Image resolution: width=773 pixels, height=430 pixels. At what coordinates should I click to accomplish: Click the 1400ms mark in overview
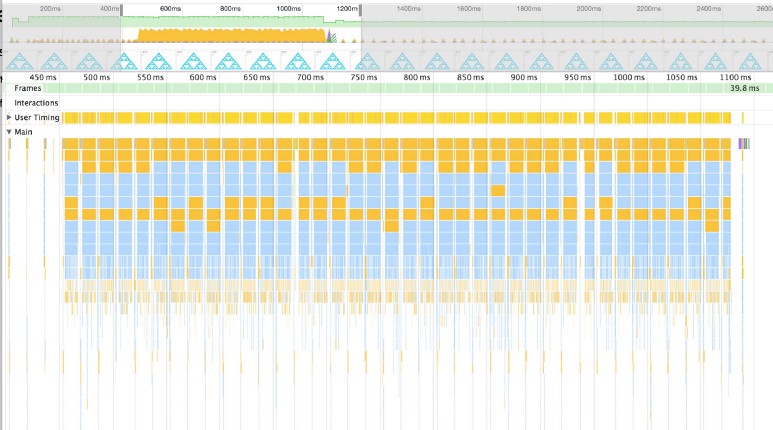click(x=407, y=8)
